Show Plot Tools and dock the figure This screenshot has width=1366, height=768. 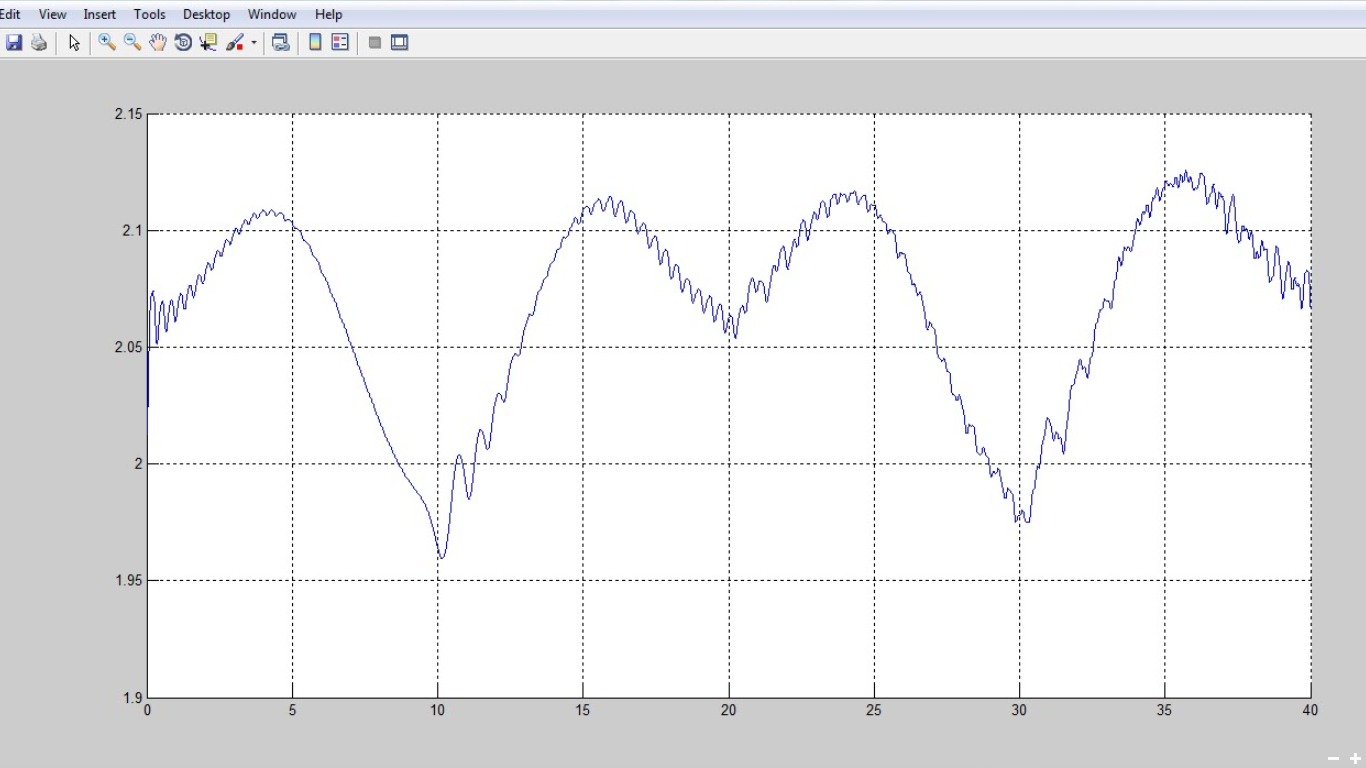400,43
